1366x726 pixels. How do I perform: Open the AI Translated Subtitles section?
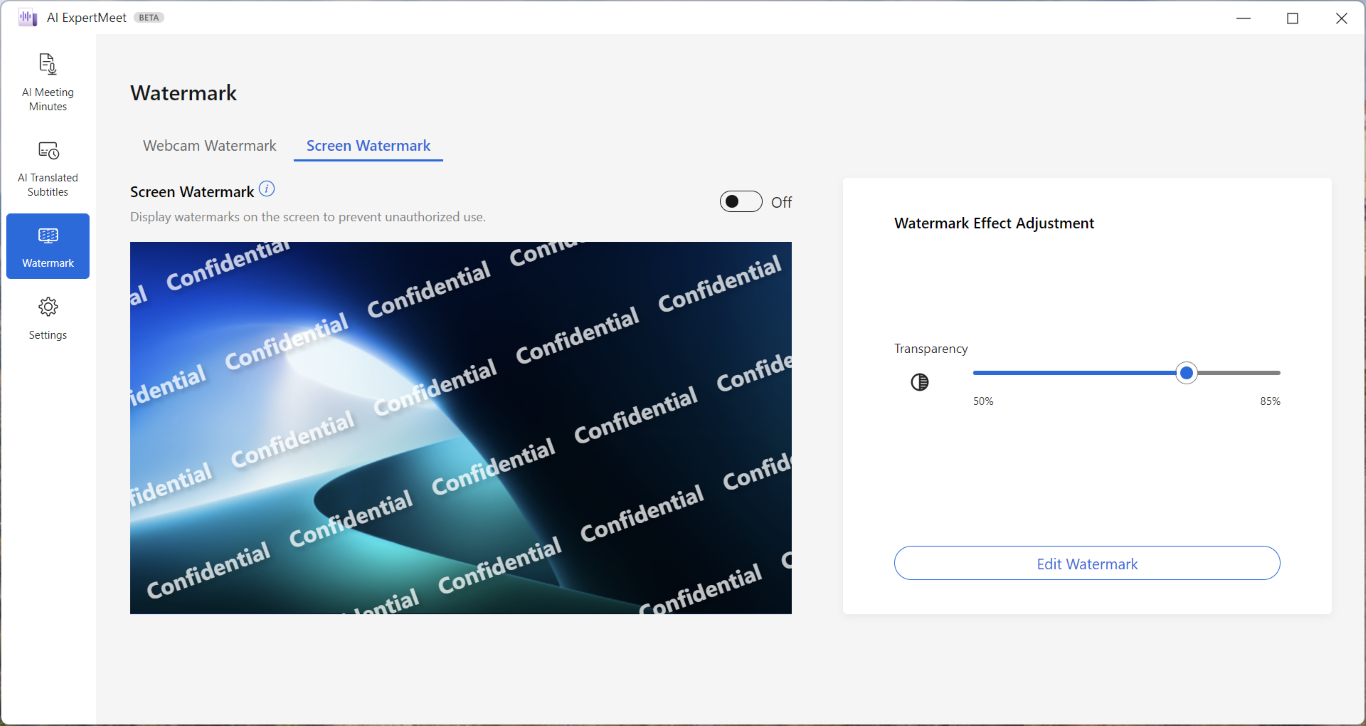coord(48,168)
